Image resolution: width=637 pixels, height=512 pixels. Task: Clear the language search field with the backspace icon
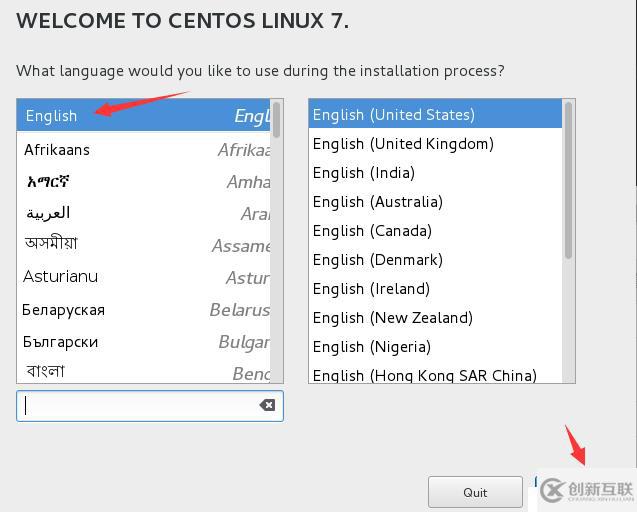pyautogui.click(x=267, y=405)
